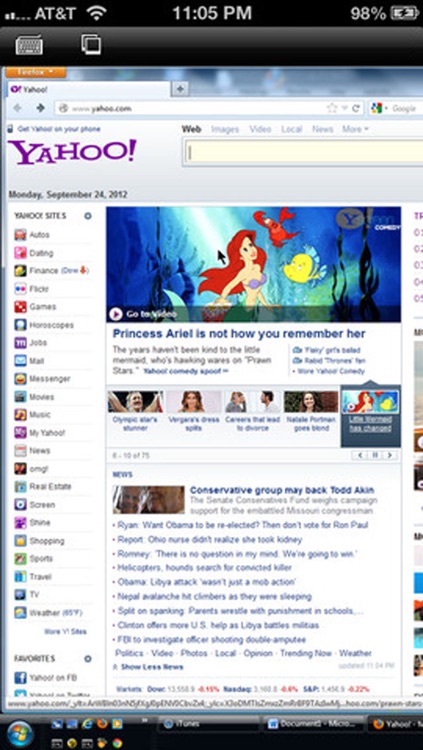
Task: Select the Web search tab
Action: coord(191,129)
